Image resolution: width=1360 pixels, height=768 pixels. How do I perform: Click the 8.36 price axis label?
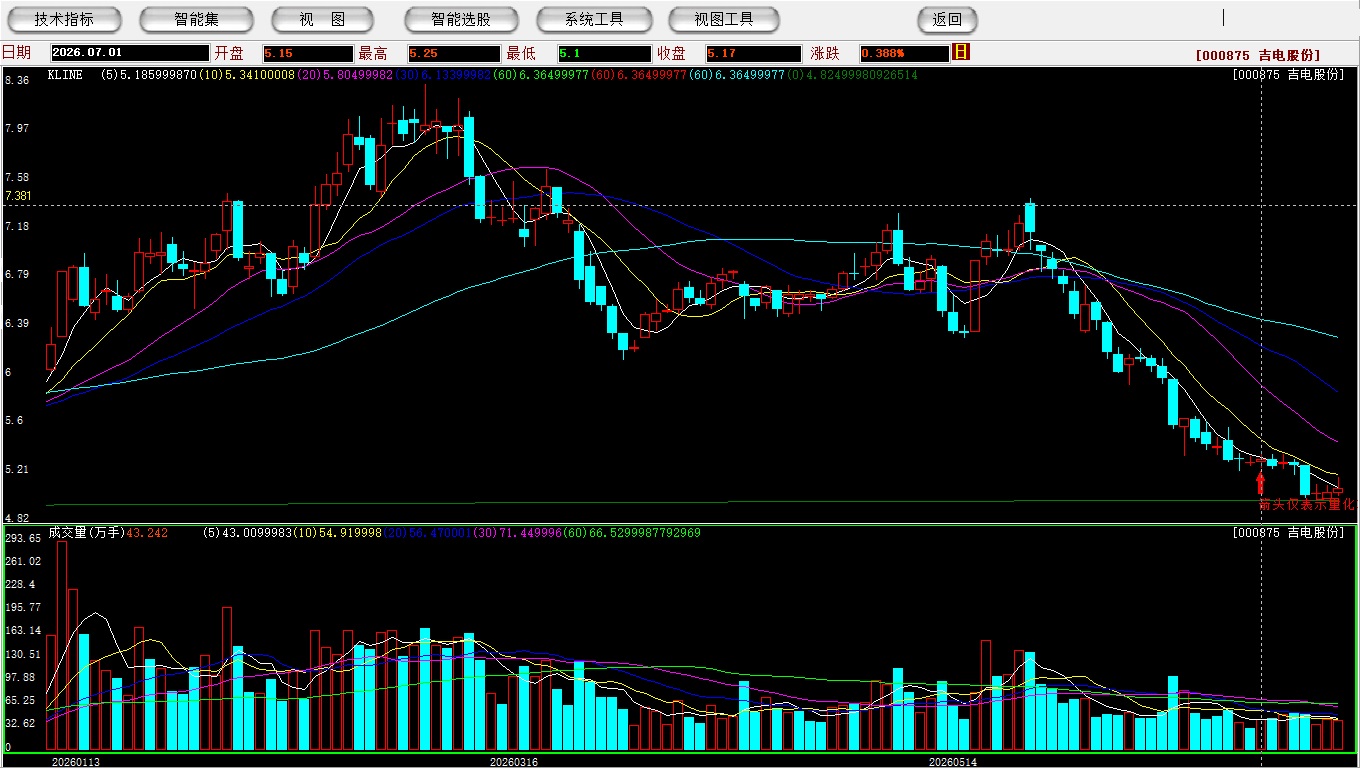pyautogui.click(x=17, y=80)
